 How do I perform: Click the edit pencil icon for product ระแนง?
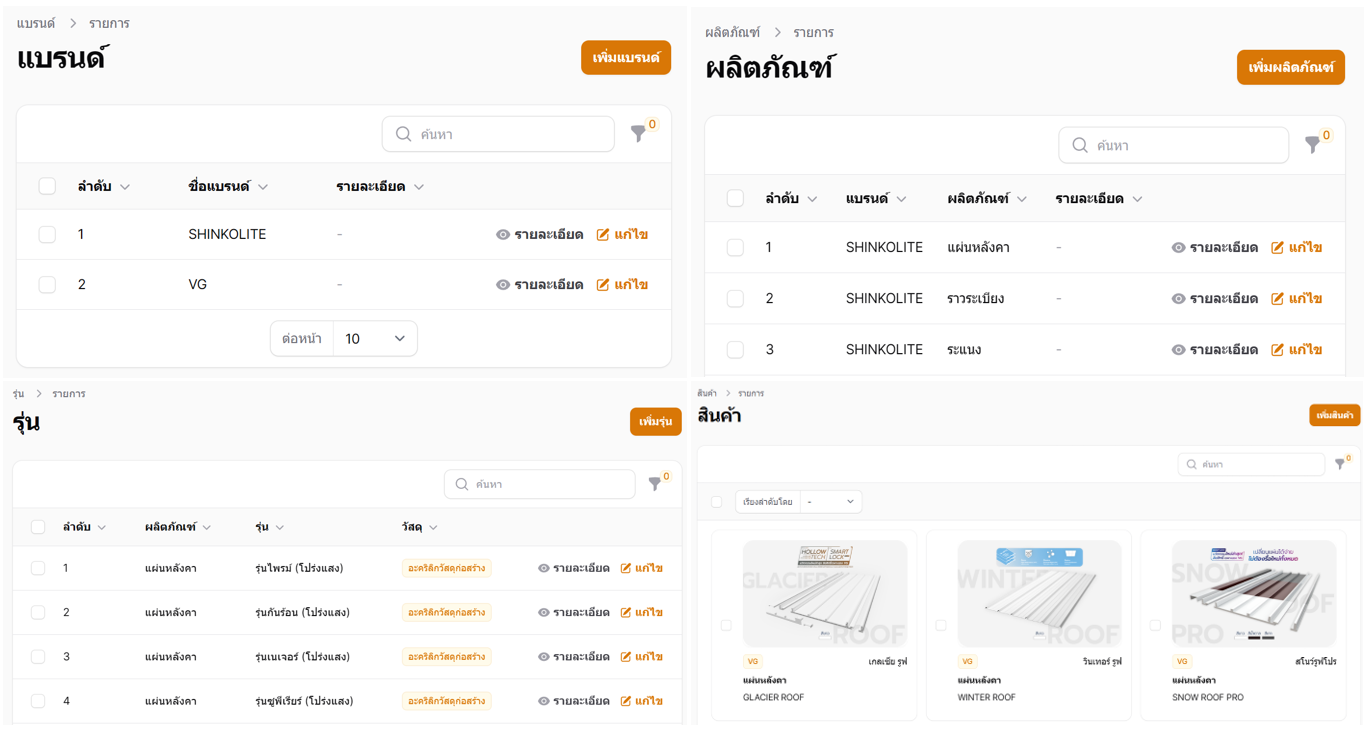1277,349
